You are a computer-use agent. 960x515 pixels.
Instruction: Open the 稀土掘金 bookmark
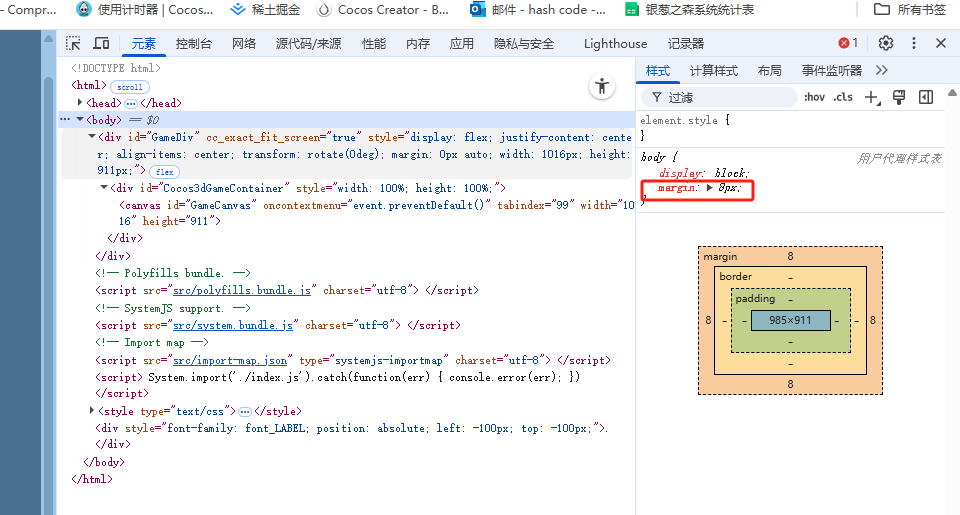pyautogui.click(x=265, y=9)
